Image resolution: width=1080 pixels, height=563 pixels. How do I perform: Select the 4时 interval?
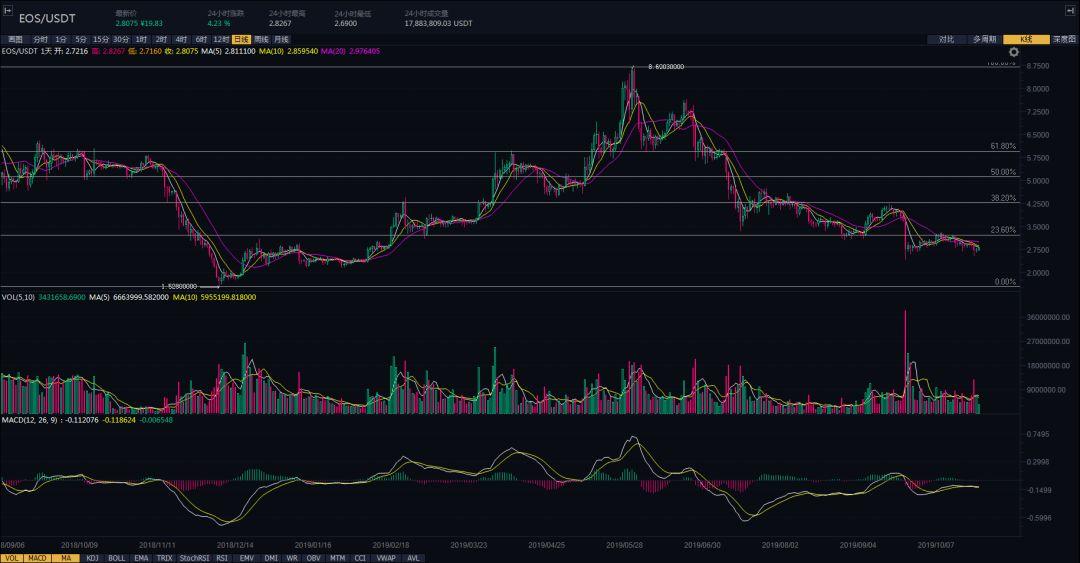pos(181,39)
